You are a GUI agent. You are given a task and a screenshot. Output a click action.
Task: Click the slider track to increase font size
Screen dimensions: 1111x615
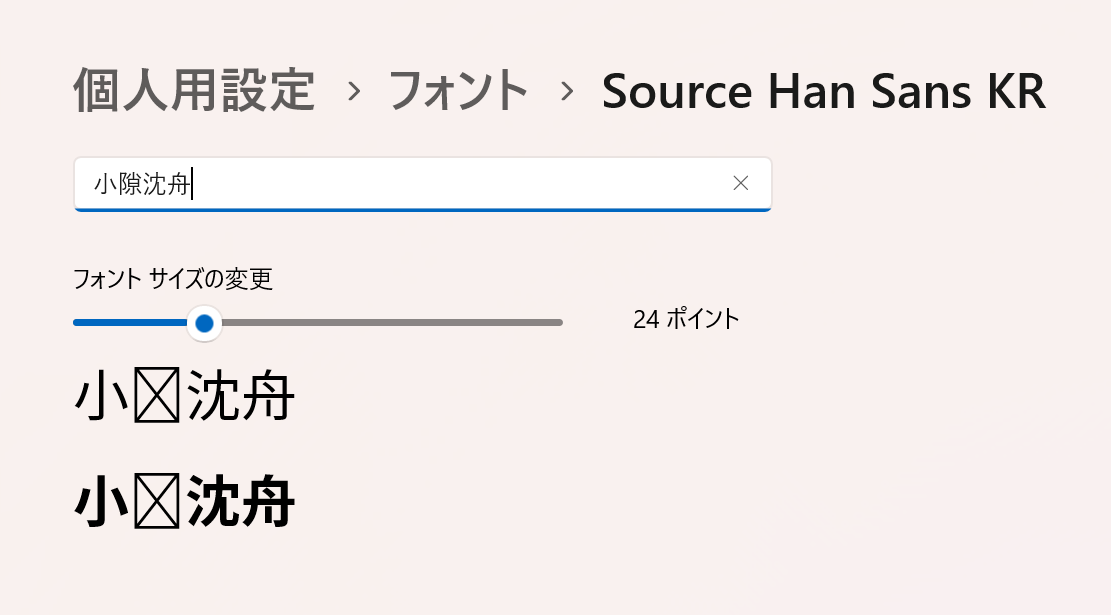[x=400, y=323]
